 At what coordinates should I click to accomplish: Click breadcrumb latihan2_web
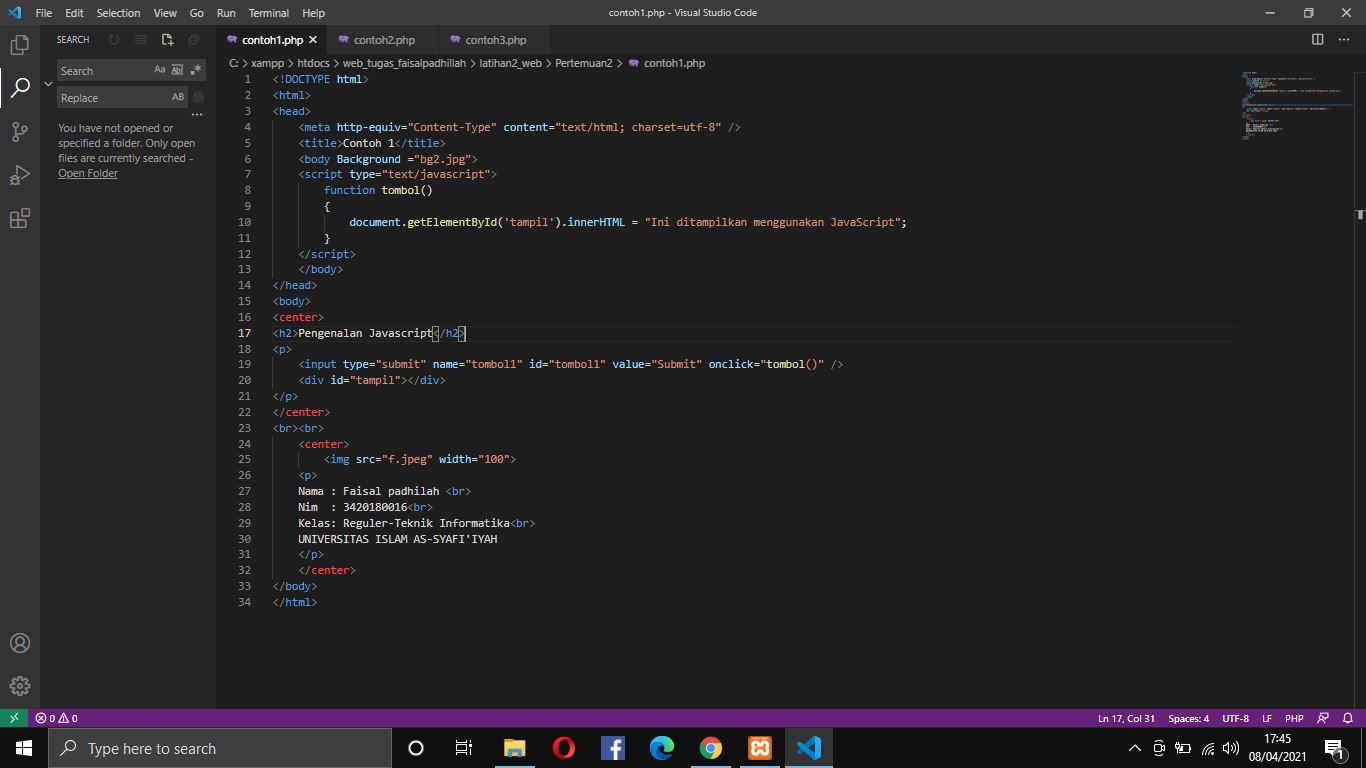coord(511,63)
